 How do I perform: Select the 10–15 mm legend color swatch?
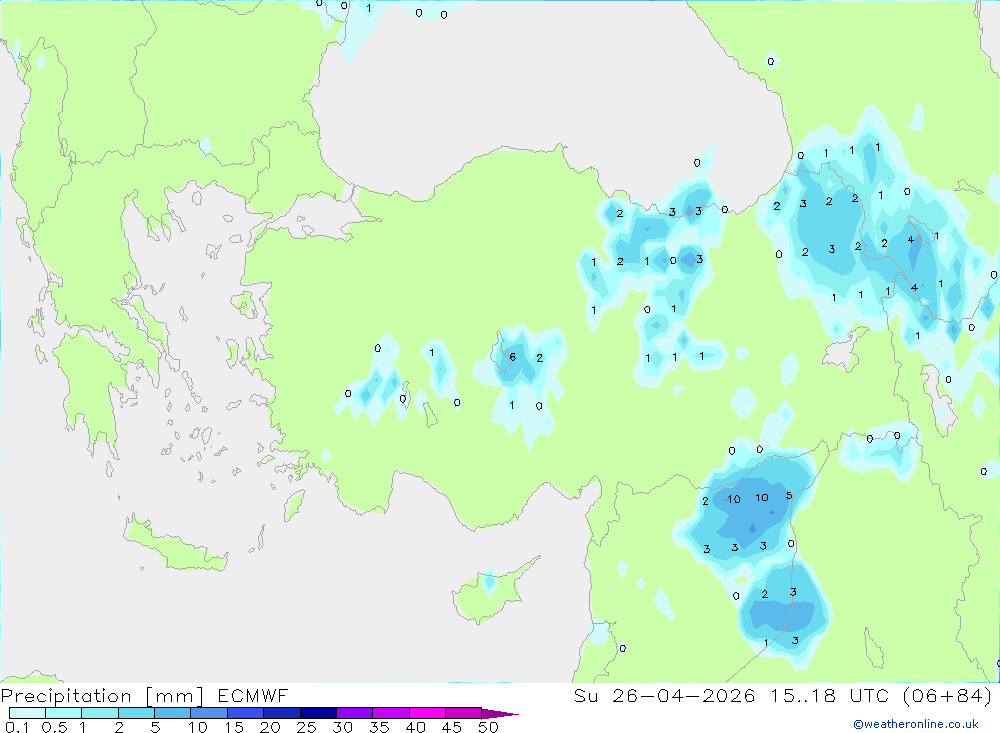point(209,713)
